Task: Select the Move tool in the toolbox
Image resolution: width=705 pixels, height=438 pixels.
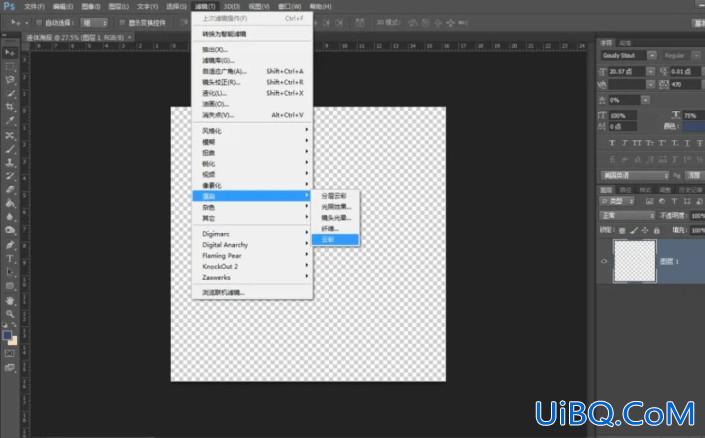Action: tap(9, 53)
